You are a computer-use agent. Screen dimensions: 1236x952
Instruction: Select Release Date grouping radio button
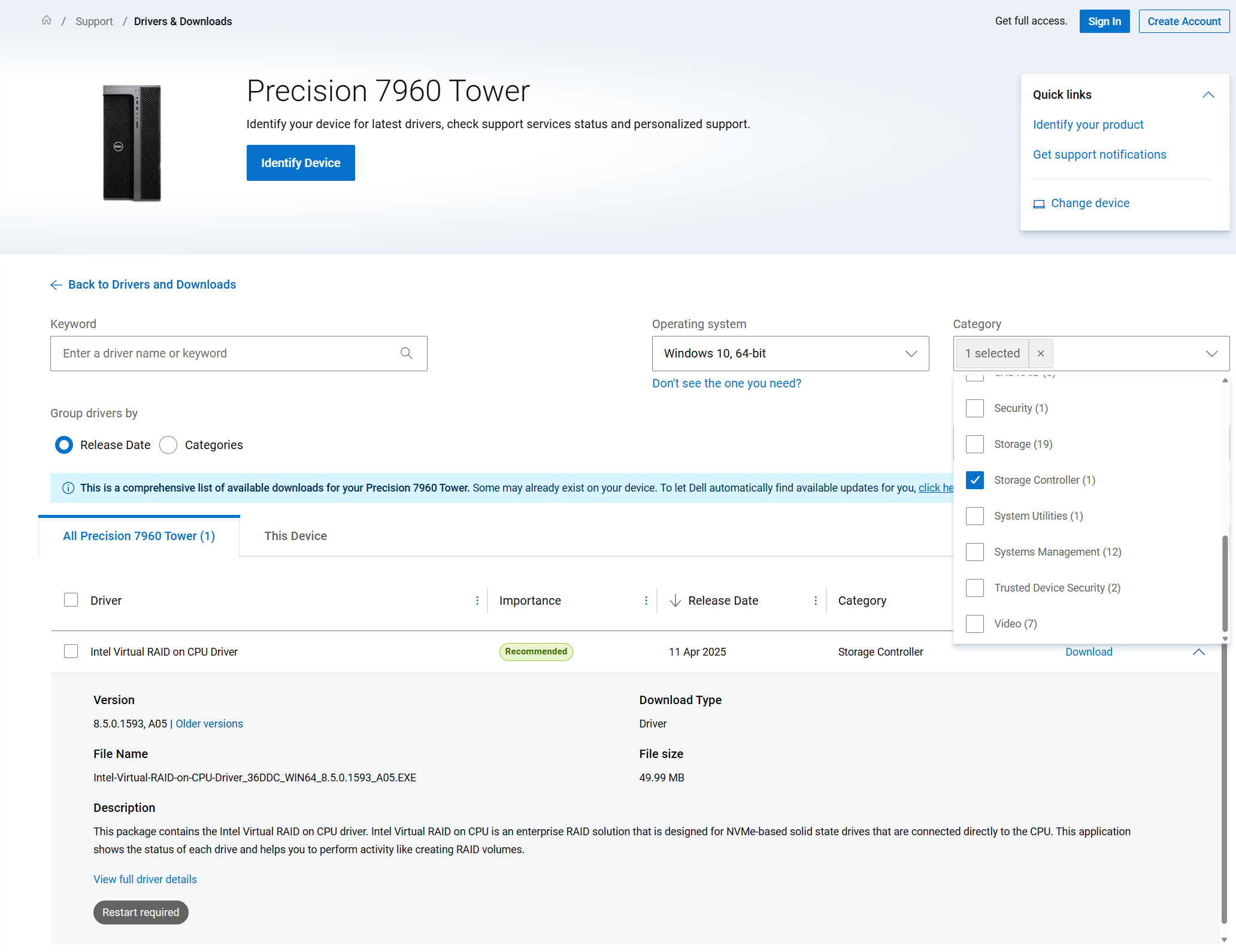tap(64, 445)
